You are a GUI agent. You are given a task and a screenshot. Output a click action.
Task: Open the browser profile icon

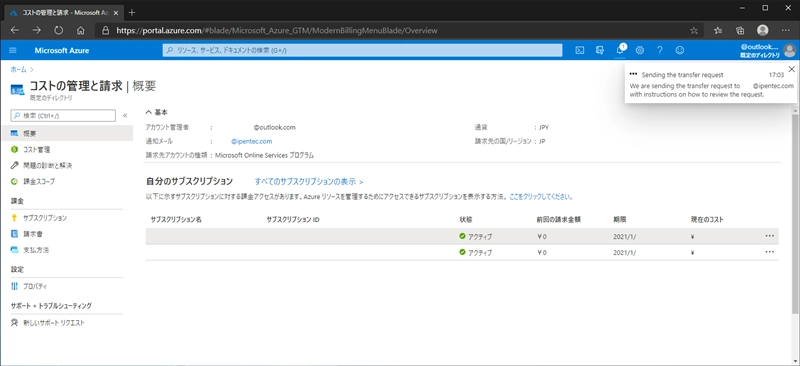[763, 31]
